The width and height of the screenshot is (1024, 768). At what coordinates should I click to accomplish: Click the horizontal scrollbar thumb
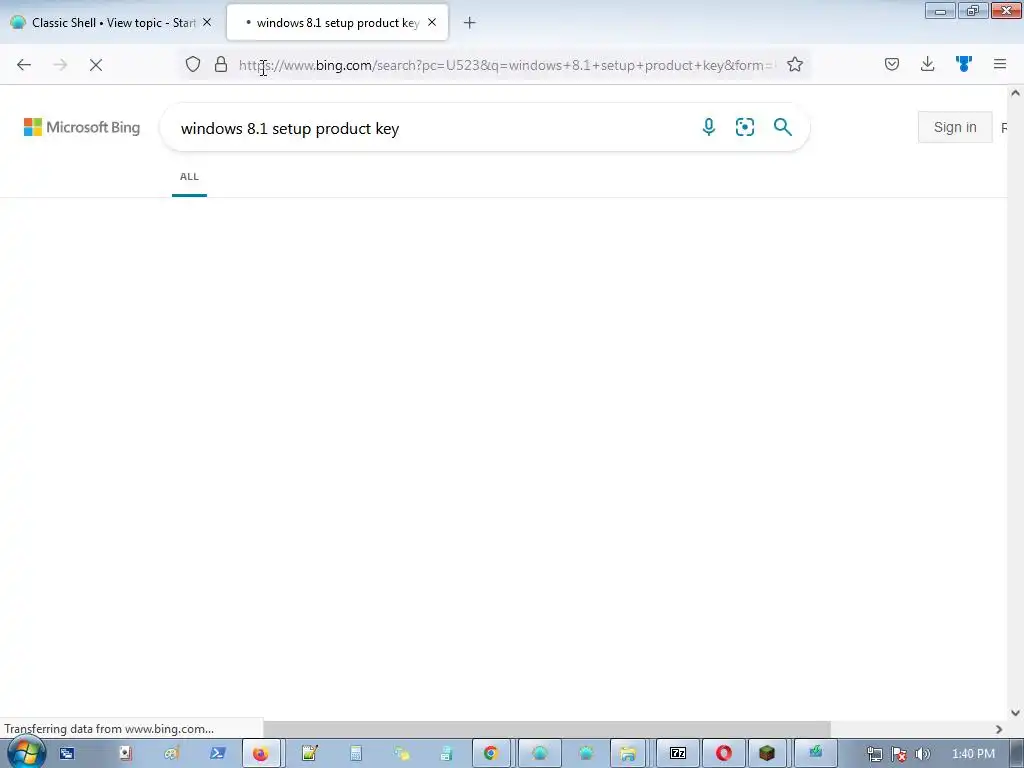[547, 729]
